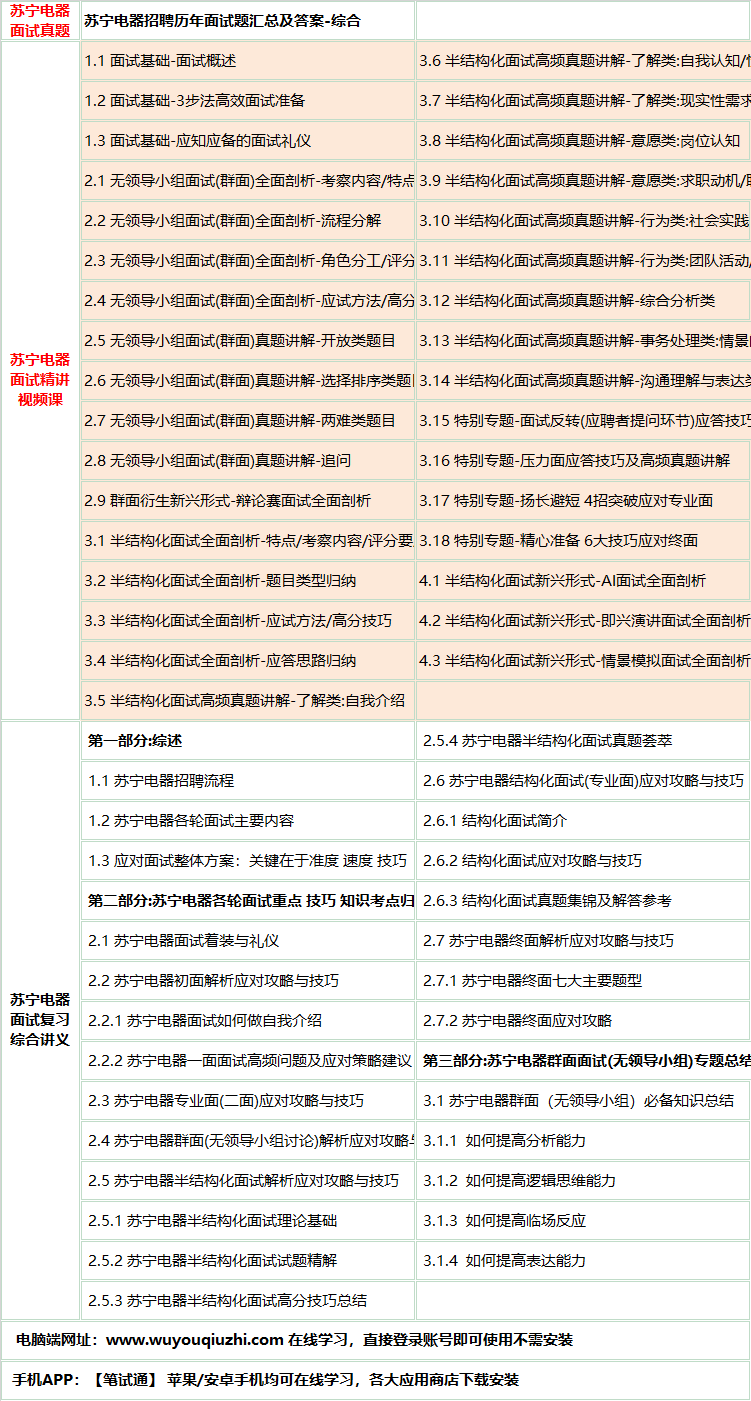Select 1.3 应对面试整体方案 row

[248, 860]
